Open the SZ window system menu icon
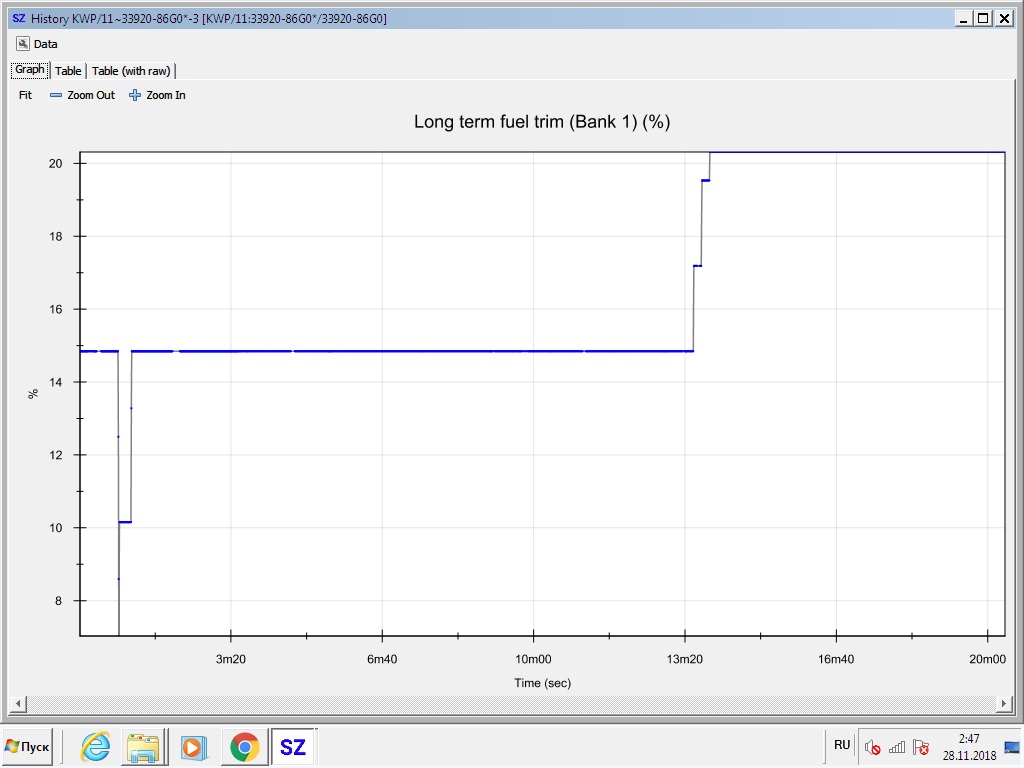 click(18, 18)
